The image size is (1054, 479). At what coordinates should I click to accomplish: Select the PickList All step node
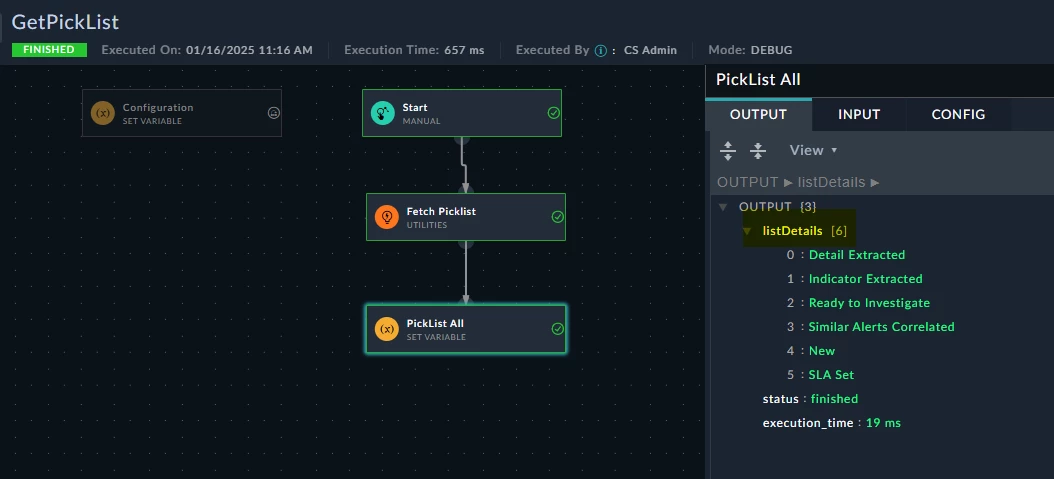(x=466, y=329)
